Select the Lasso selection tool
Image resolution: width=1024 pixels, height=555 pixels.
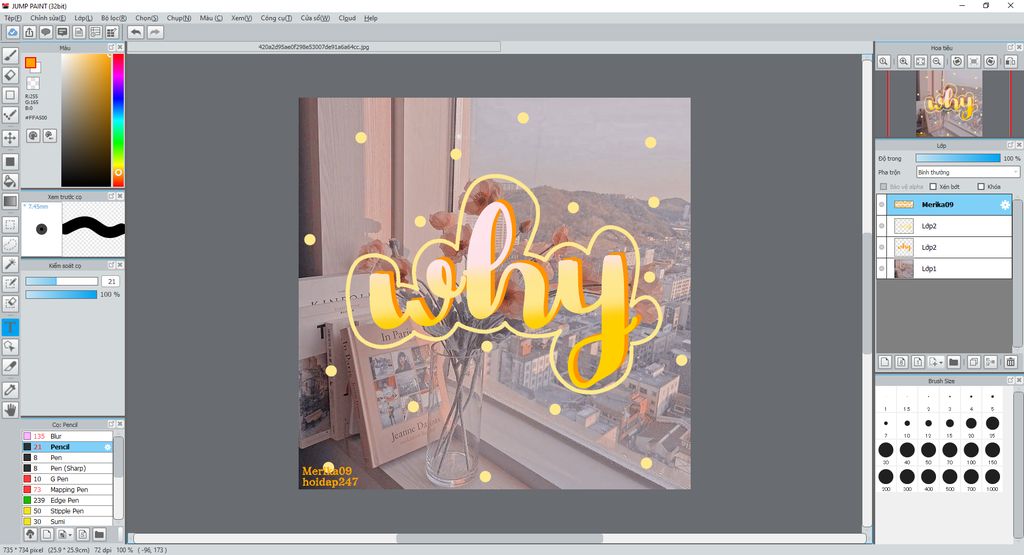pos(10,244)
